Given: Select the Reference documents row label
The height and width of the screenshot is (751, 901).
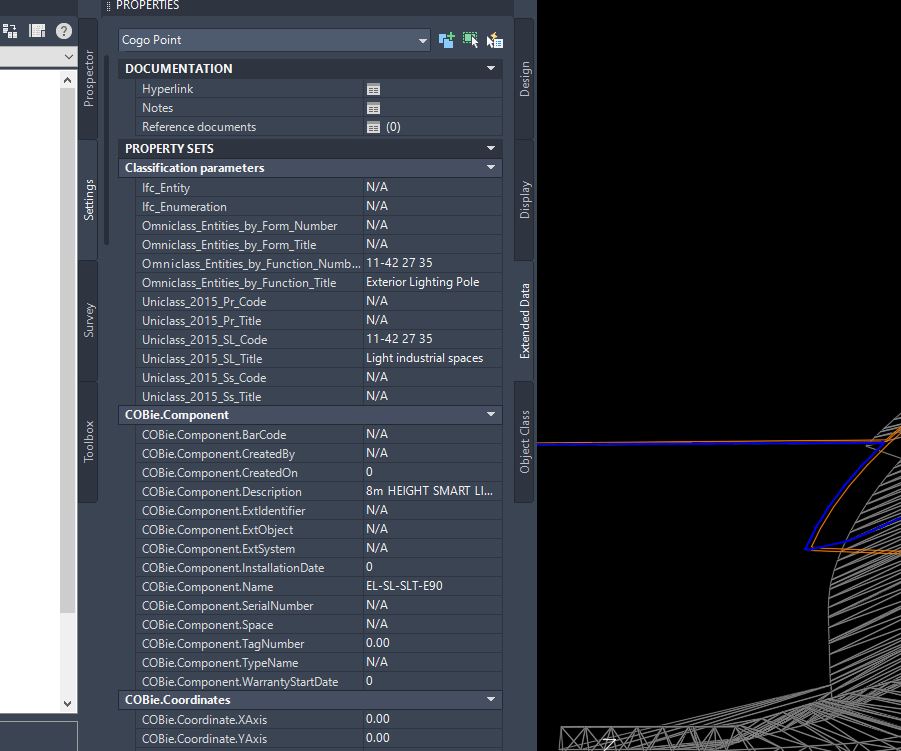Looking at the screenshot, I should tap(199, 127).
